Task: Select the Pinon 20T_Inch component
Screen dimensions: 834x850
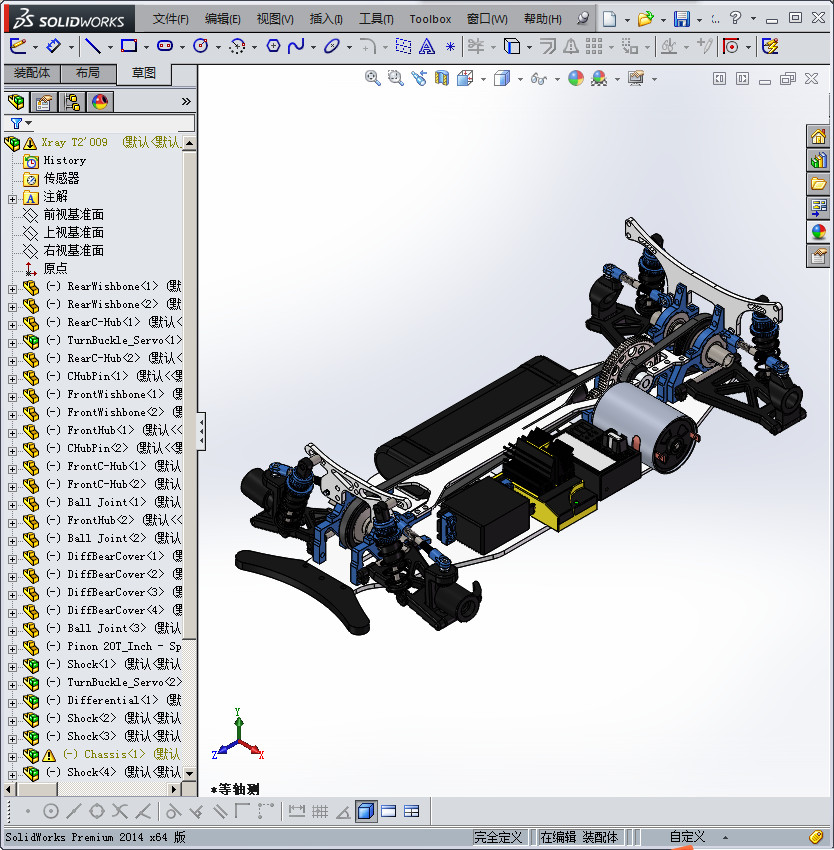Action: click(124, 646)
